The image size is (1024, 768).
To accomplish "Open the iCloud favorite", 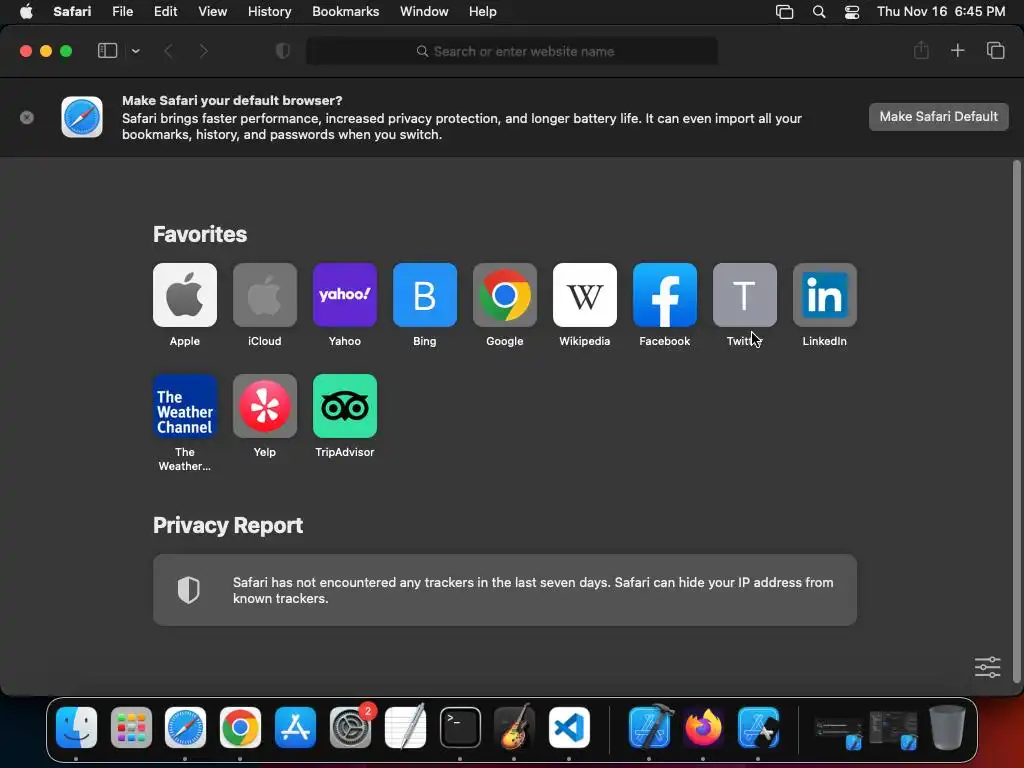I will pyautogui.click(x=264, y=295).
